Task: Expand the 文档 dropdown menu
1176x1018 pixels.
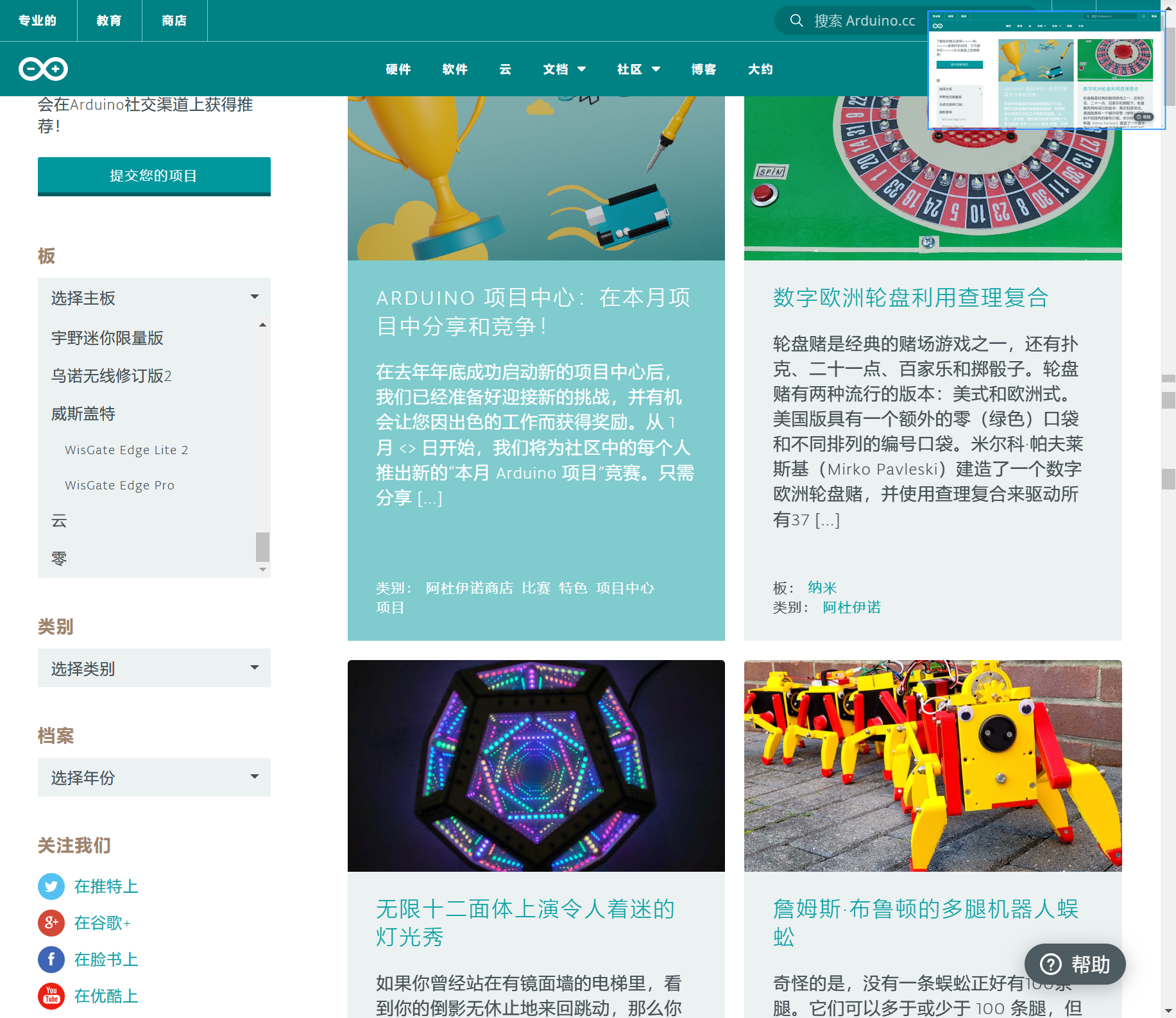Action: [565, 69]
